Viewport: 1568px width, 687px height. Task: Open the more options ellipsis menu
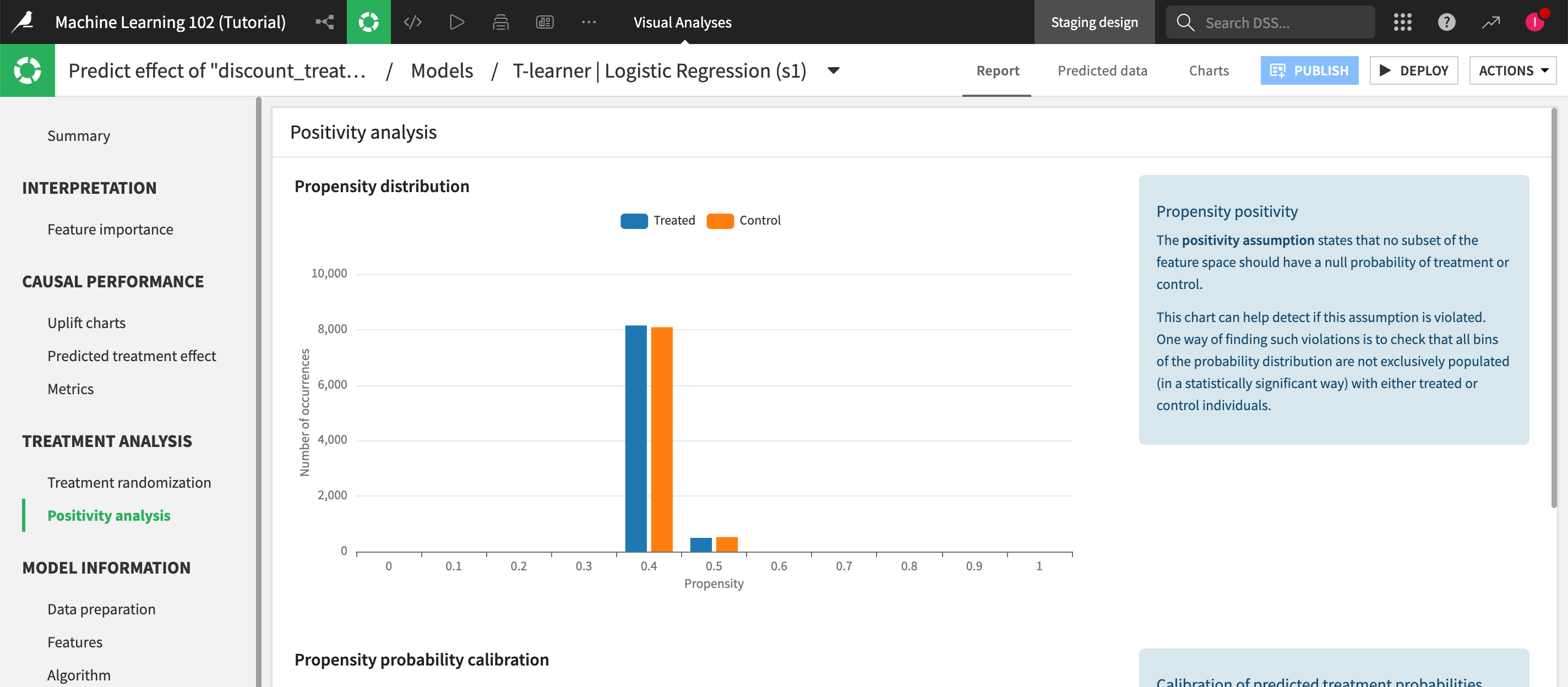[588, 22]
